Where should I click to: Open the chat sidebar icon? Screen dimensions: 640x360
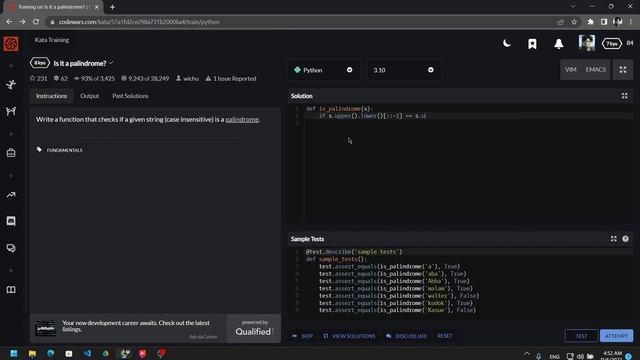coord(11,221)
